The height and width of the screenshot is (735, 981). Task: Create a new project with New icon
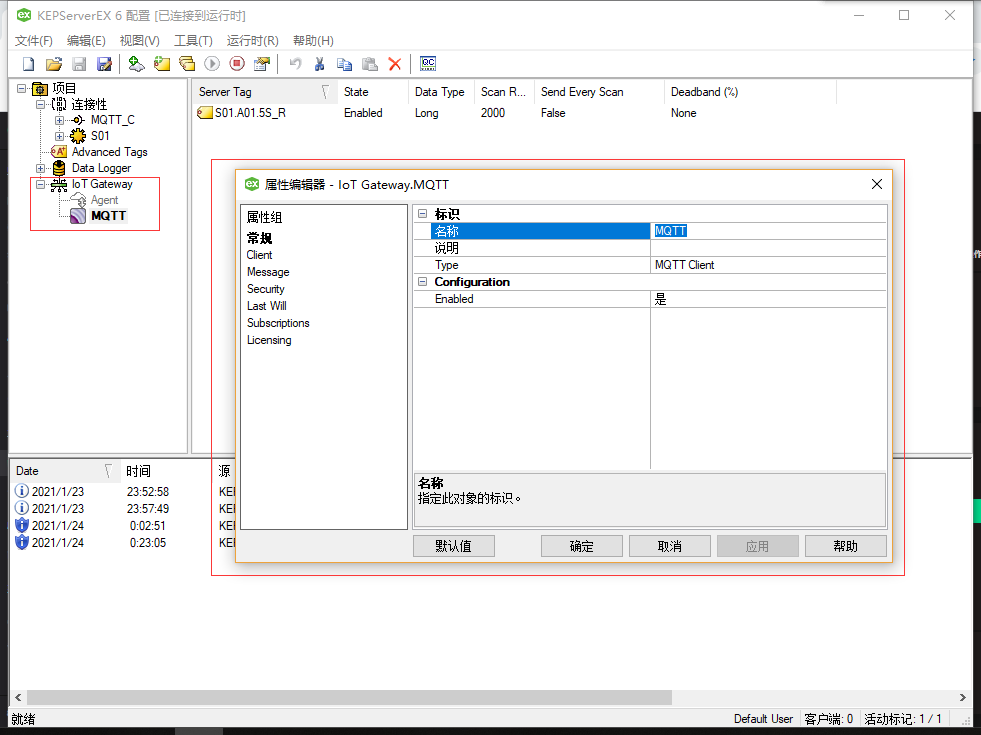click(x=29, y=64)
